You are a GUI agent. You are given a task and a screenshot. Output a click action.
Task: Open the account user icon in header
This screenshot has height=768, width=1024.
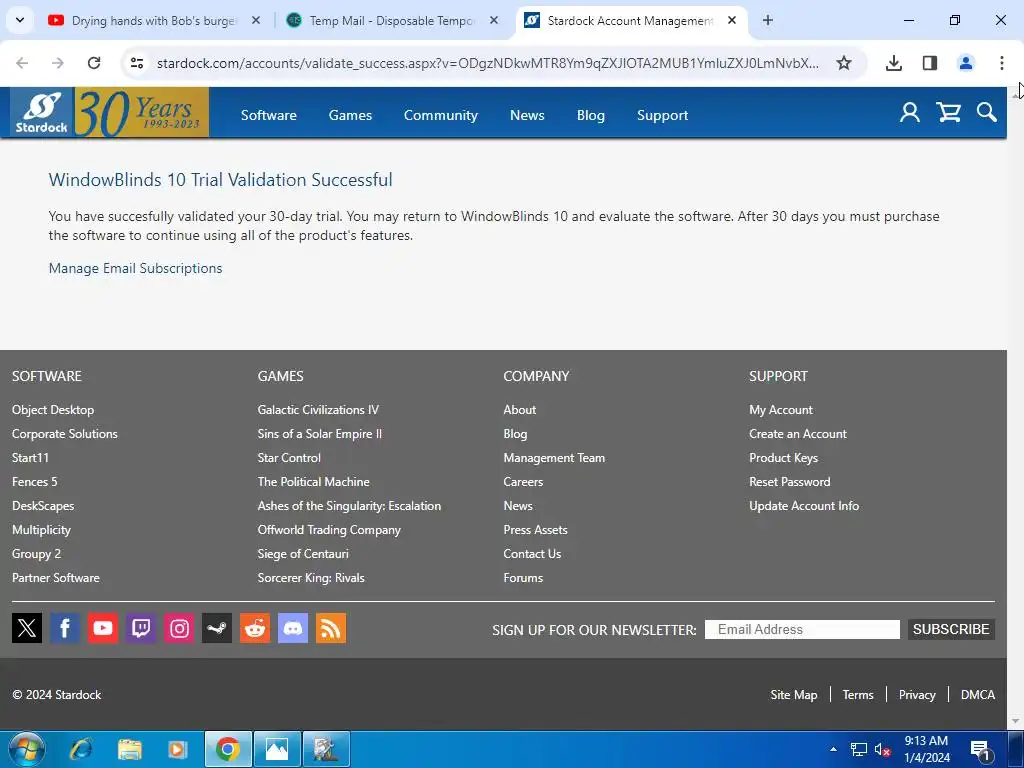(910, 112)
